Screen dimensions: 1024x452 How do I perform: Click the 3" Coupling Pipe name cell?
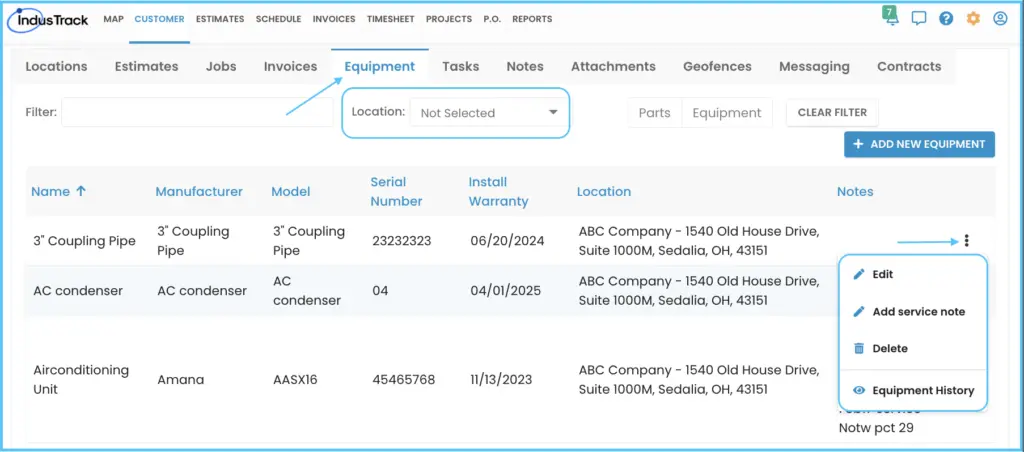tap(84, 241)
